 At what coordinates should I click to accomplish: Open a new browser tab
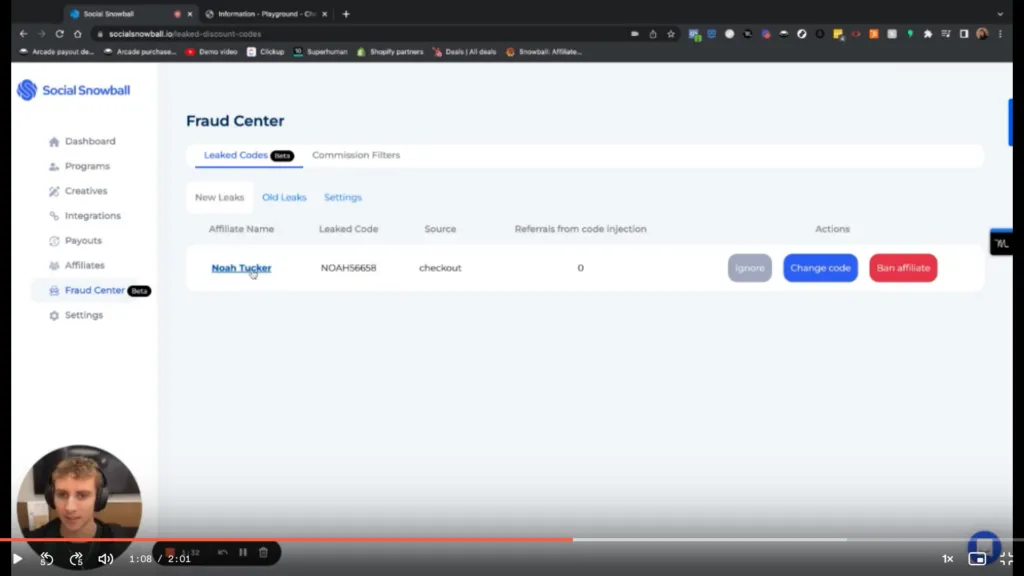(346, 14)
